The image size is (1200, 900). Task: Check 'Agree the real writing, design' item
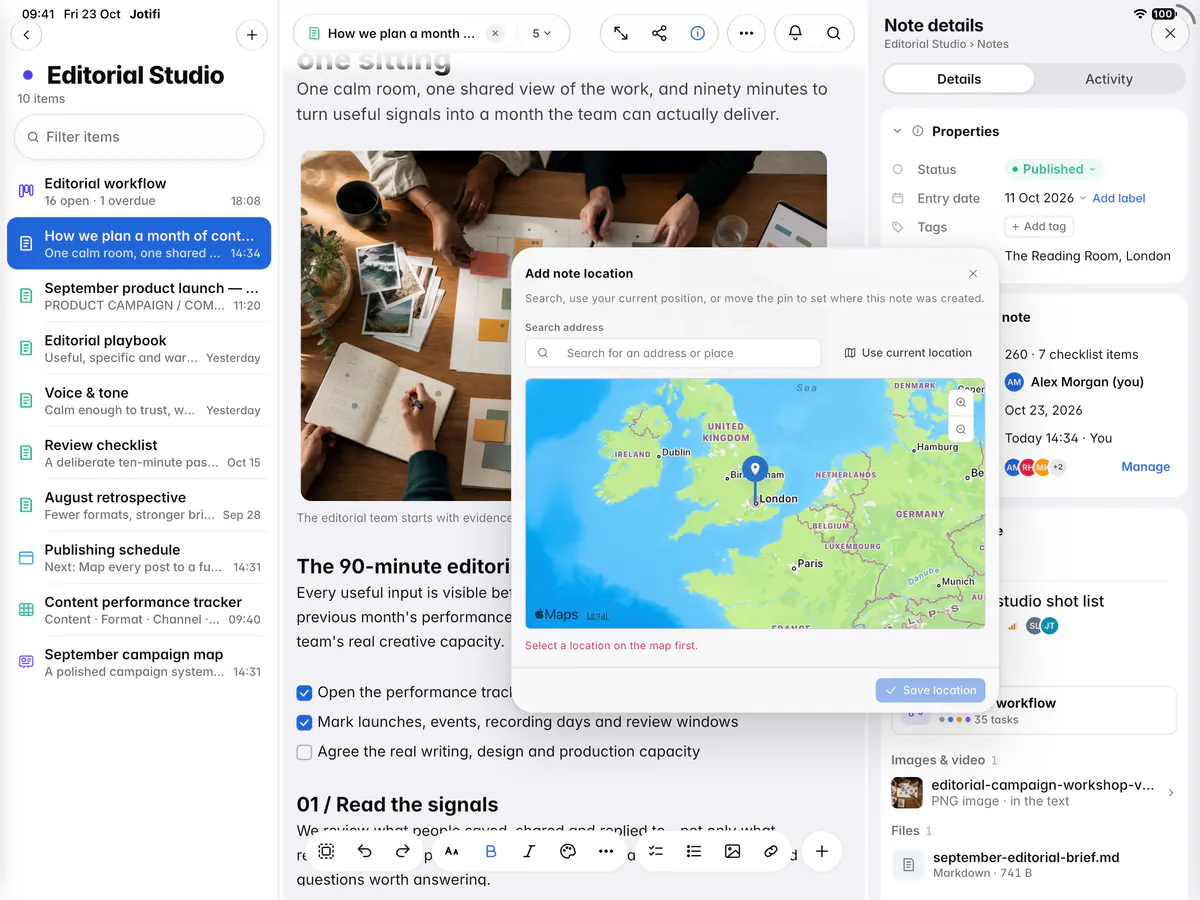tap(305, 752)
